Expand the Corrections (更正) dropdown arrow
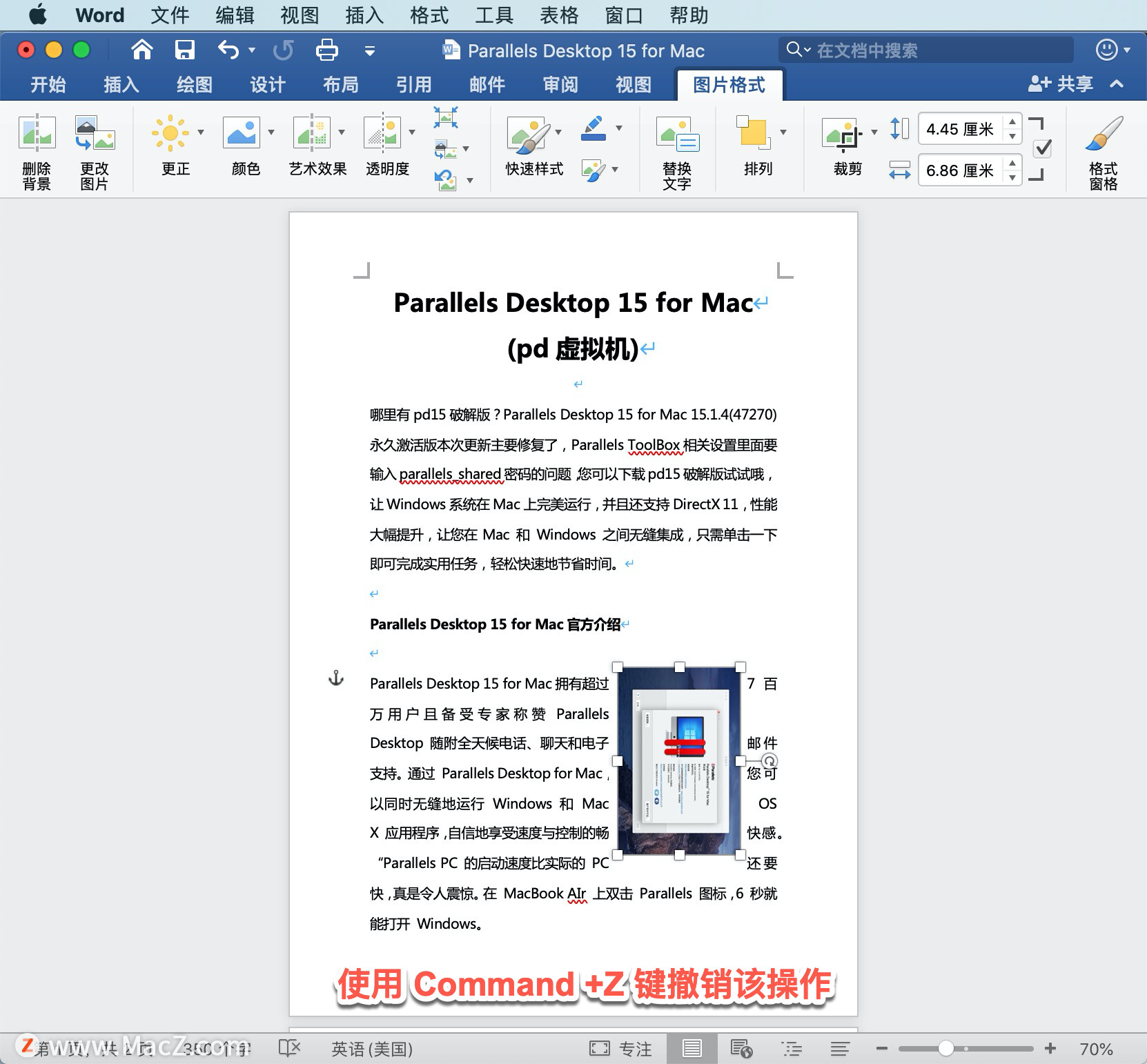This screenshot has width=1147, height=1064. pyautogui.click(x=201, y=132)
